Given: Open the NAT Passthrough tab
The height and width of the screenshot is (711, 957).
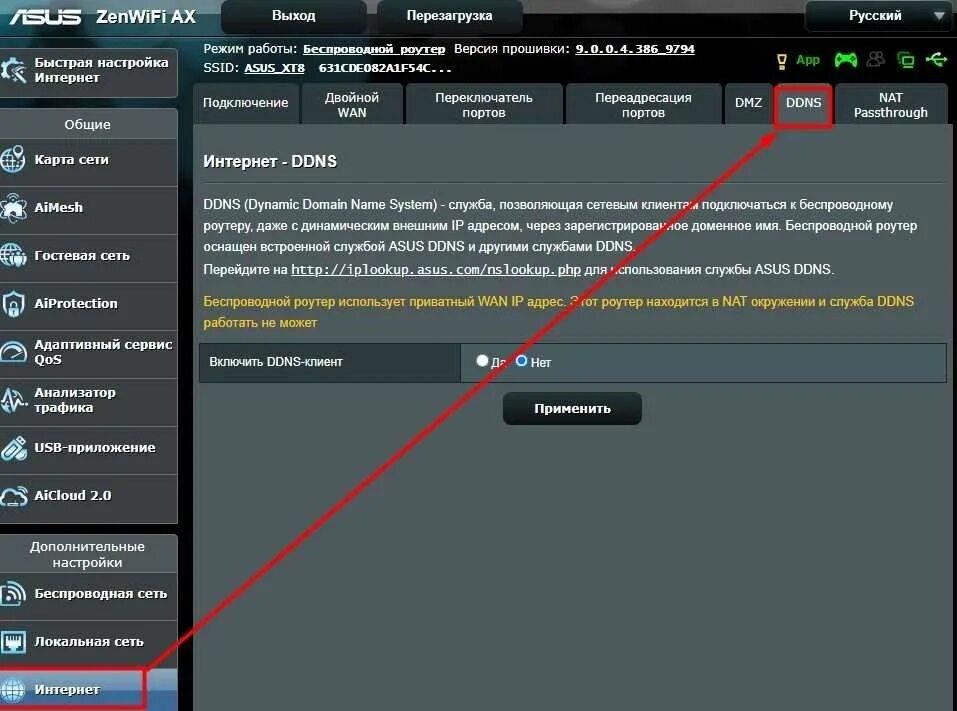Looking at the screenshot, I should coord(890,104).
